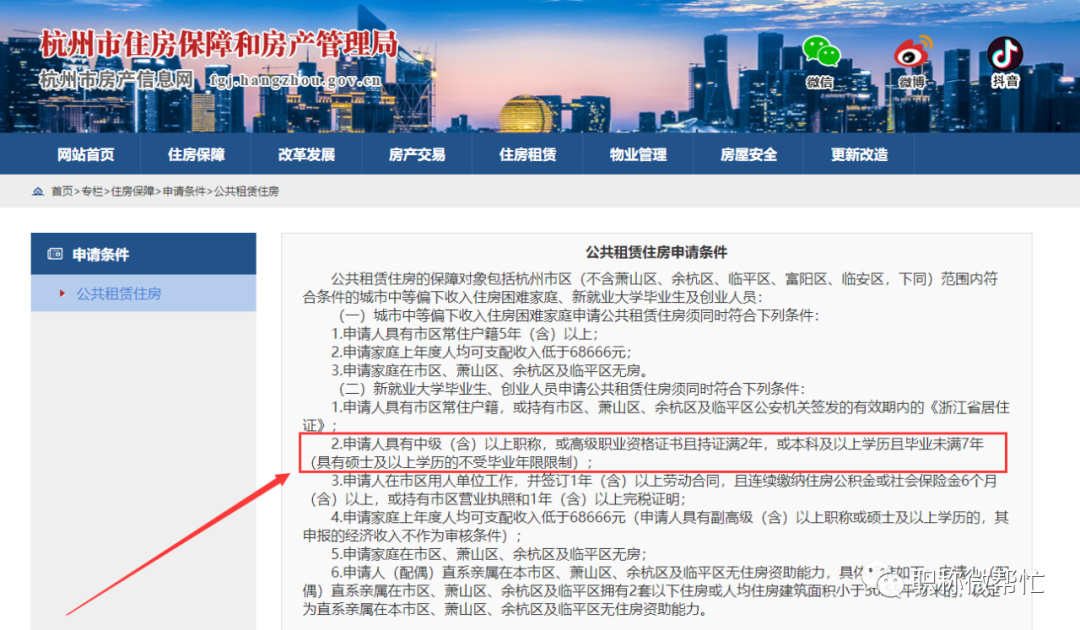1080x630 pixels.
Task: Click line 5.申请家庭在市区、萧山区、余杭区及临平区无房;
Action: click(490, 554)
